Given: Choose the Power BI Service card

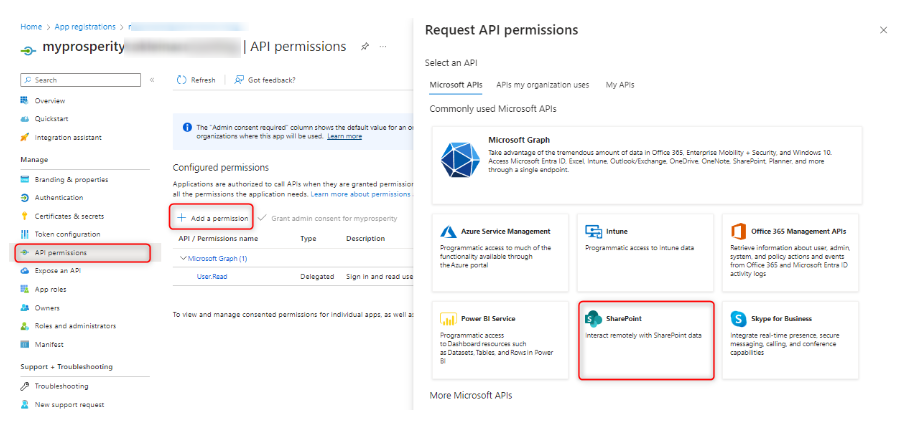Looking at the screenshot, I should click(x=500, y=340).
